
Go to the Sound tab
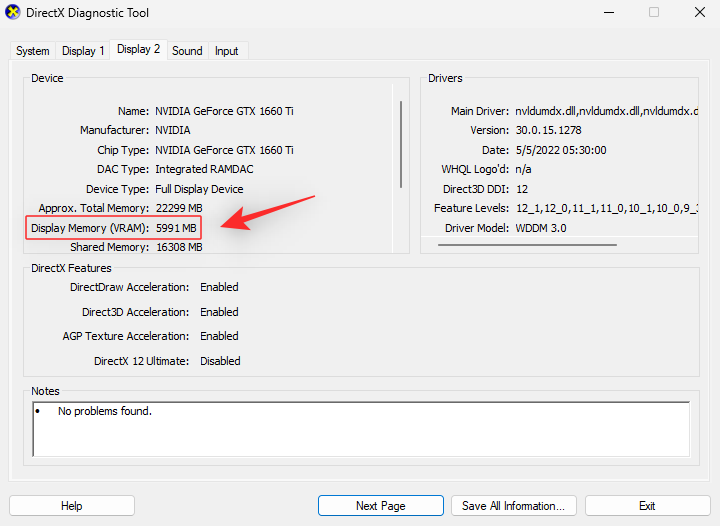tap(187, 51)
